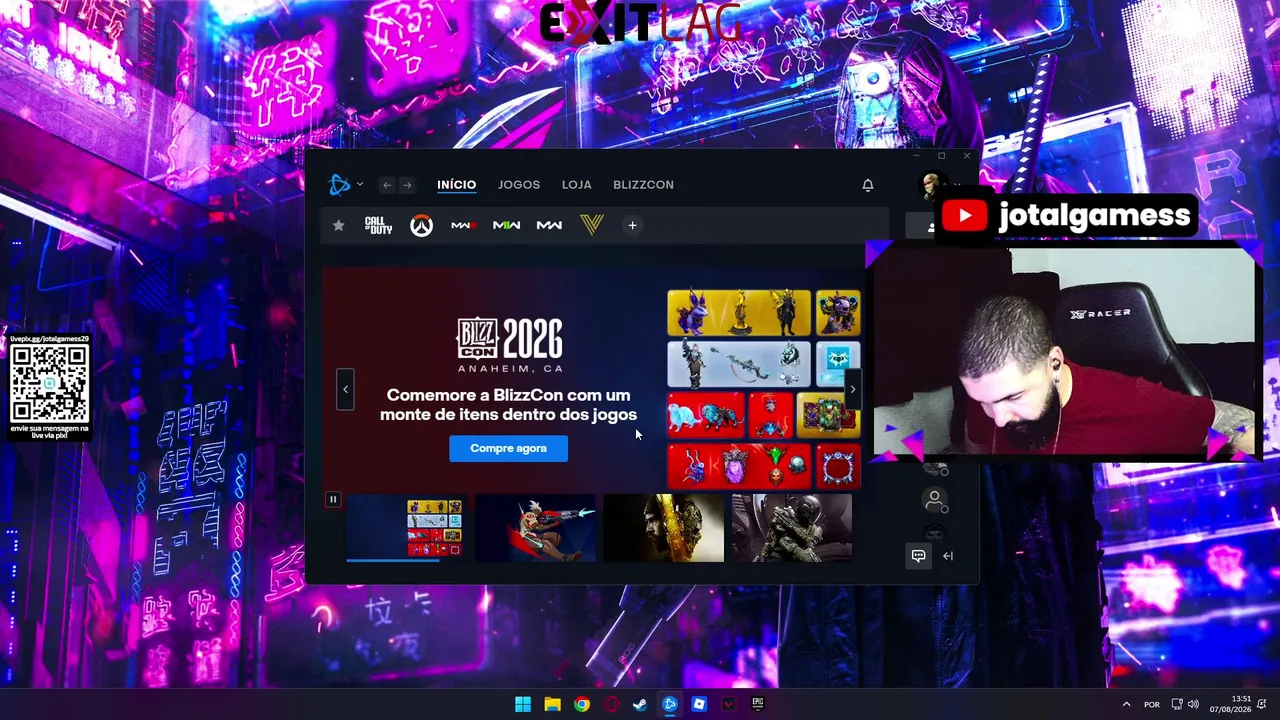Open Valorant from the taskbar
Viewport: 1280px width, 720px height.
pos(729,704)
